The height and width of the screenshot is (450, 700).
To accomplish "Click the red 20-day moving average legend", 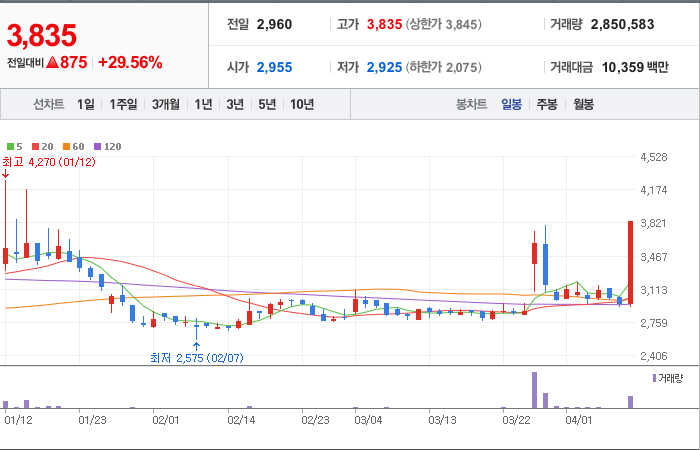I will tap(42, 146).
